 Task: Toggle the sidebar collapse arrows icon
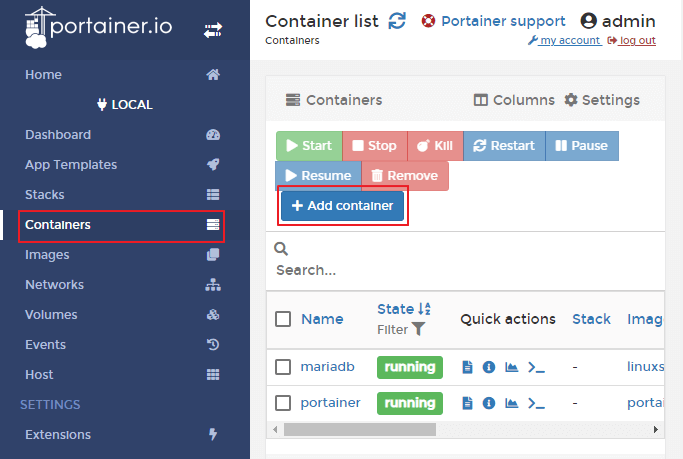[x=213, y=30]
